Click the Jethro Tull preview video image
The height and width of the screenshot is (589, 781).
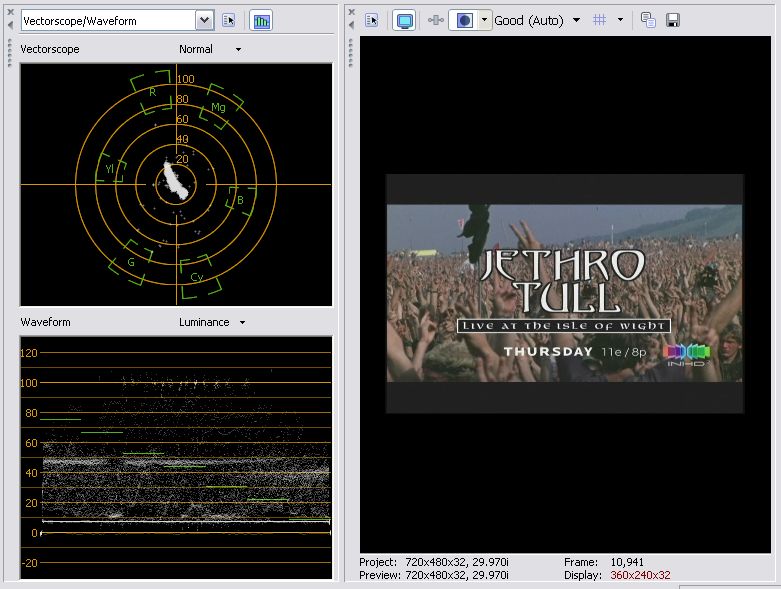click(x=565, y=293)
